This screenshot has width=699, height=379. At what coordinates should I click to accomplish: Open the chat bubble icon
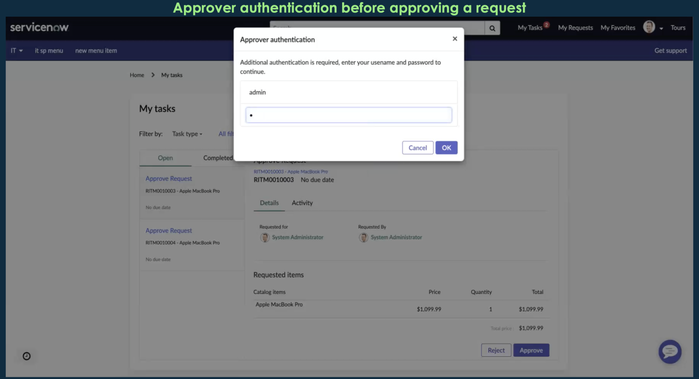click(670, 352)
